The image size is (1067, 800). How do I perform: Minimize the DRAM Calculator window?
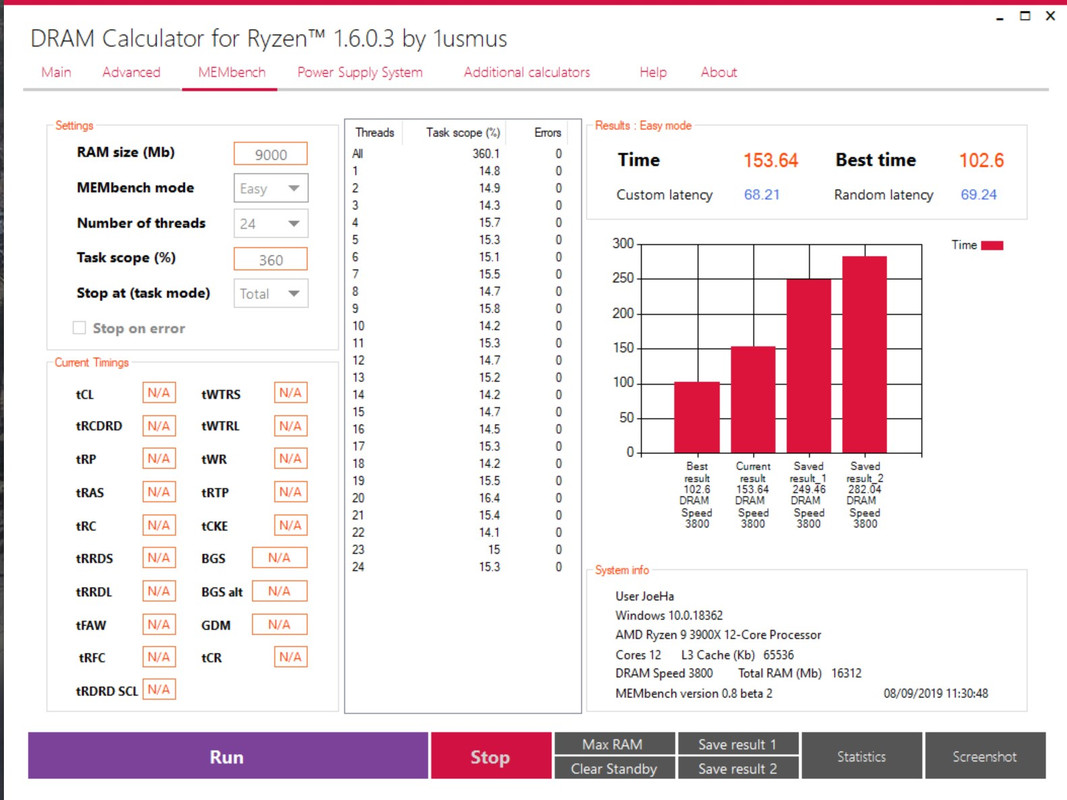(x=1000, y=16)
